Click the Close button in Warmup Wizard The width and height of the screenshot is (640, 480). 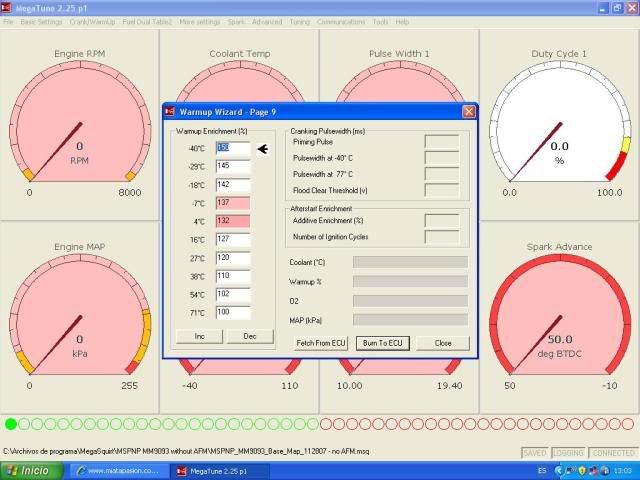[443, 343]
